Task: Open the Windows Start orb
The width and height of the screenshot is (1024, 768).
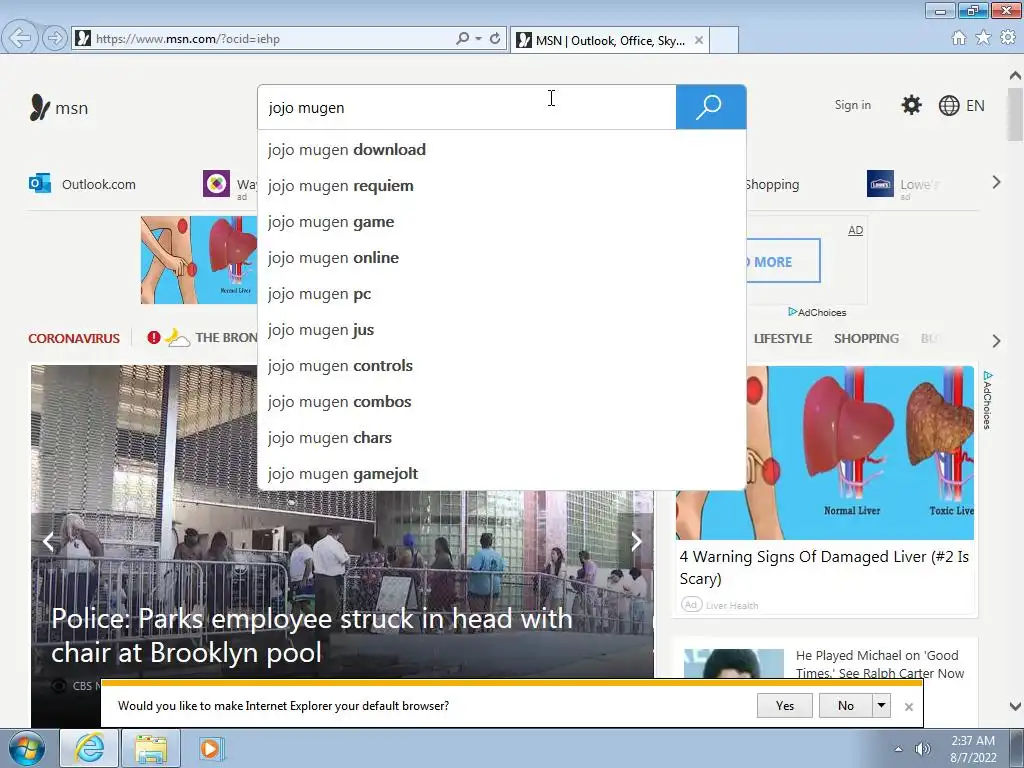Action: pyautogui.click(x=26, y=748)
